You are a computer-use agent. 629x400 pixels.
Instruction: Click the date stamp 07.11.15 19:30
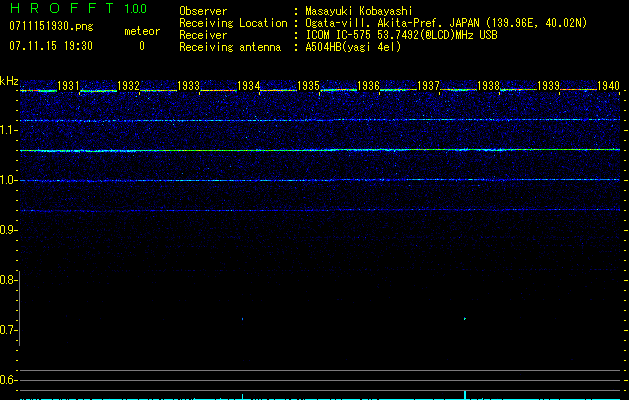click(x=49, y=46)
